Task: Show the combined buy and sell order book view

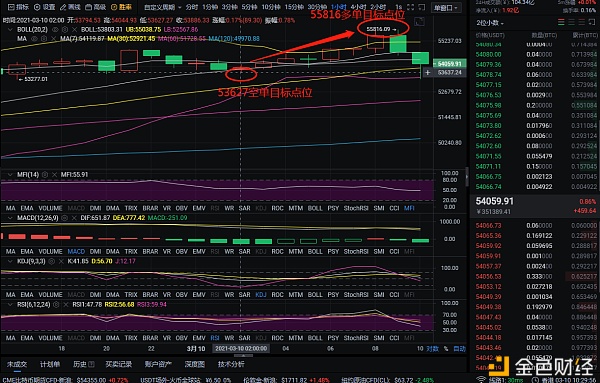Action: pyautogui.click(x=561, y=23)
